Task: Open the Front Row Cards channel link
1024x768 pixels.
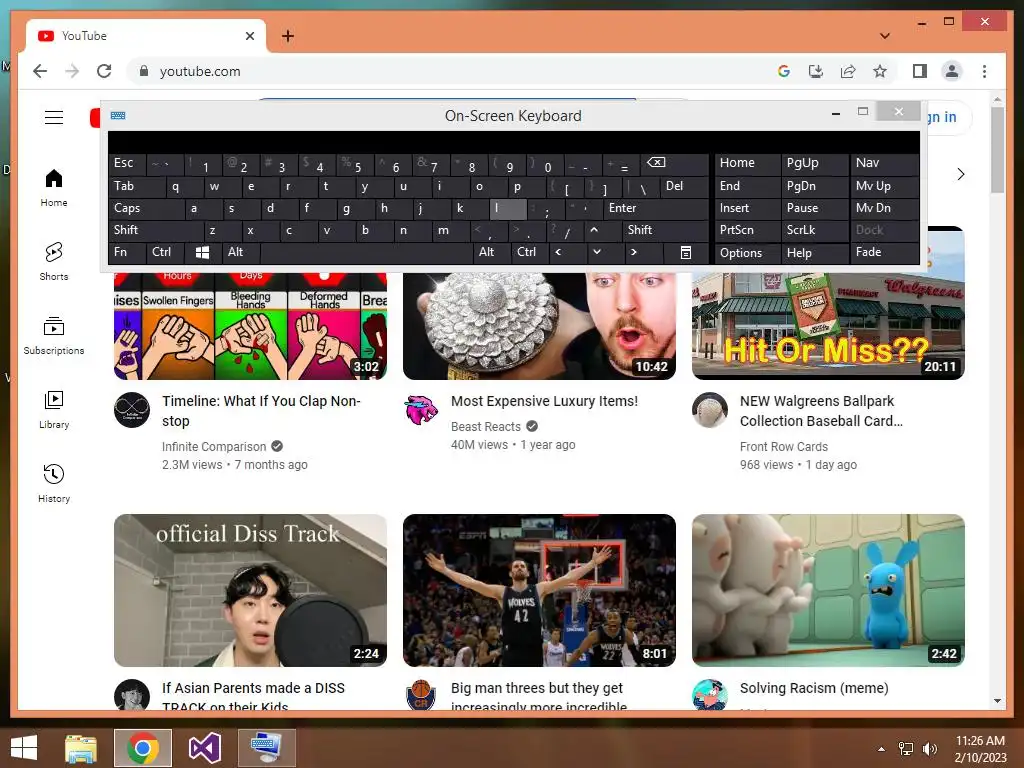Action: click(x=784, y=447)
